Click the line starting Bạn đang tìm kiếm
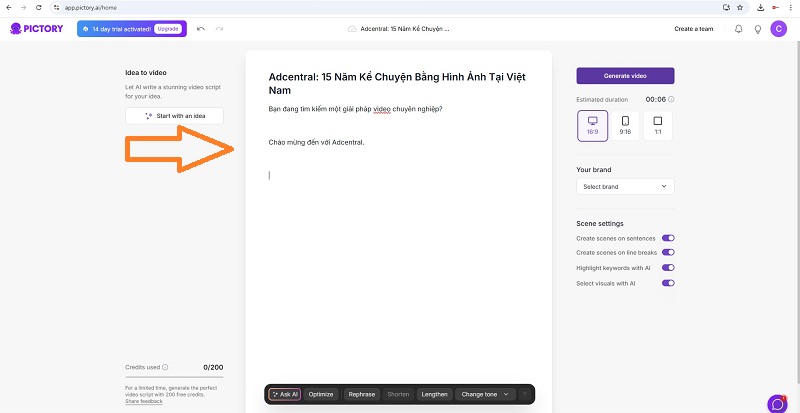 pos(355,109)
